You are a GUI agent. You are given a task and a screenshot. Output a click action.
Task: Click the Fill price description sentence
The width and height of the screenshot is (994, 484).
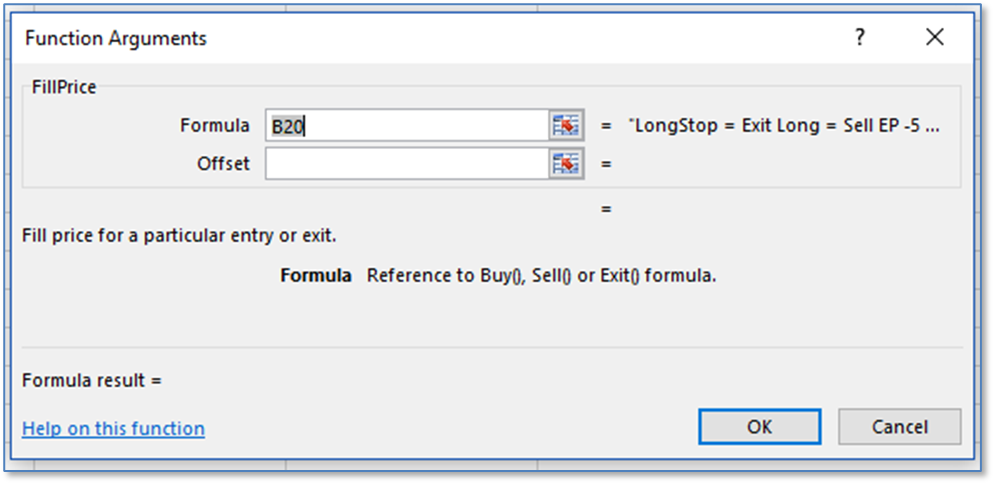(179, 236)
